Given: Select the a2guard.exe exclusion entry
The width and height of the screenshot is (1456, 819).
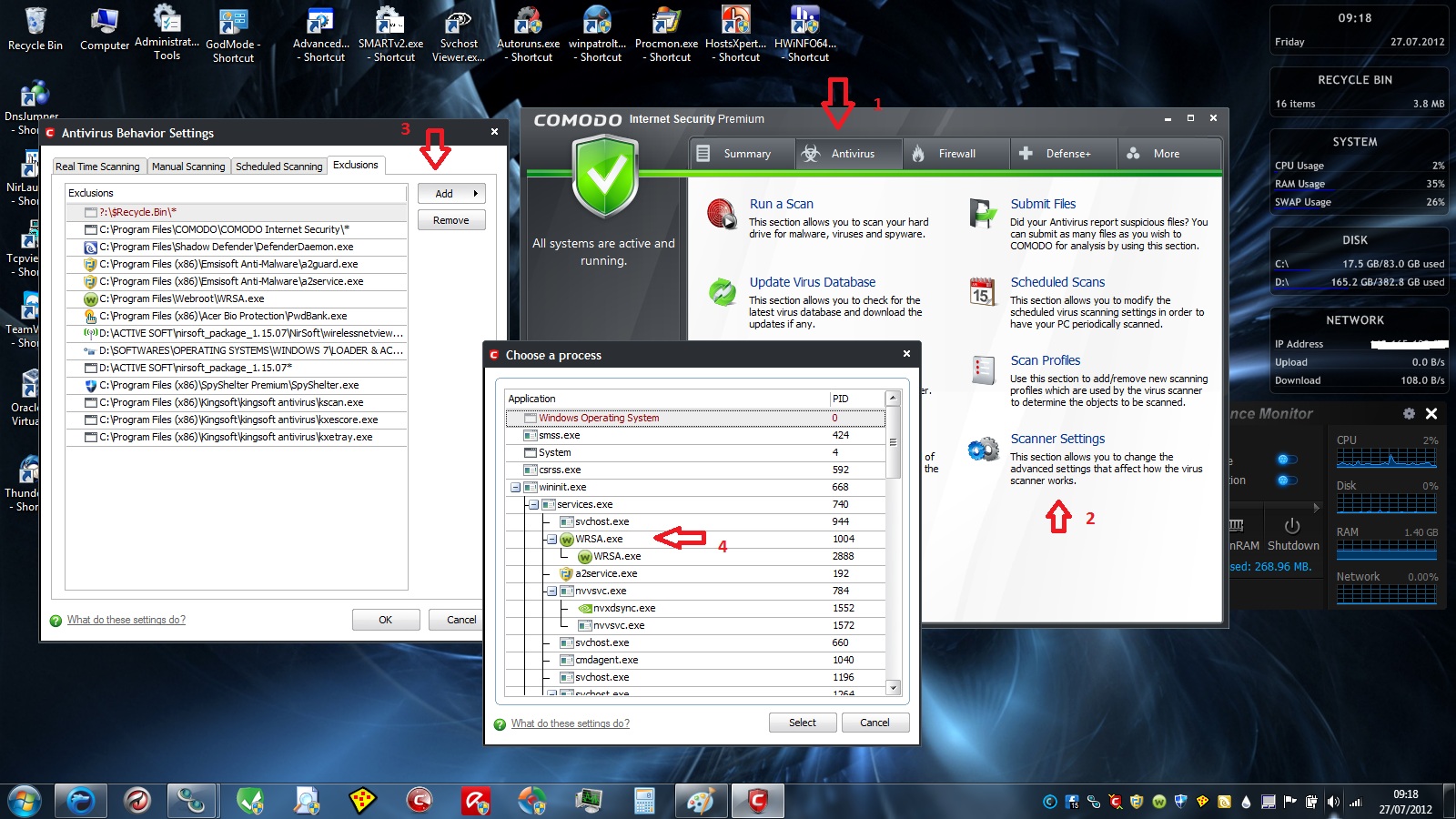Looking at the screenshot, I should (237, 264).
